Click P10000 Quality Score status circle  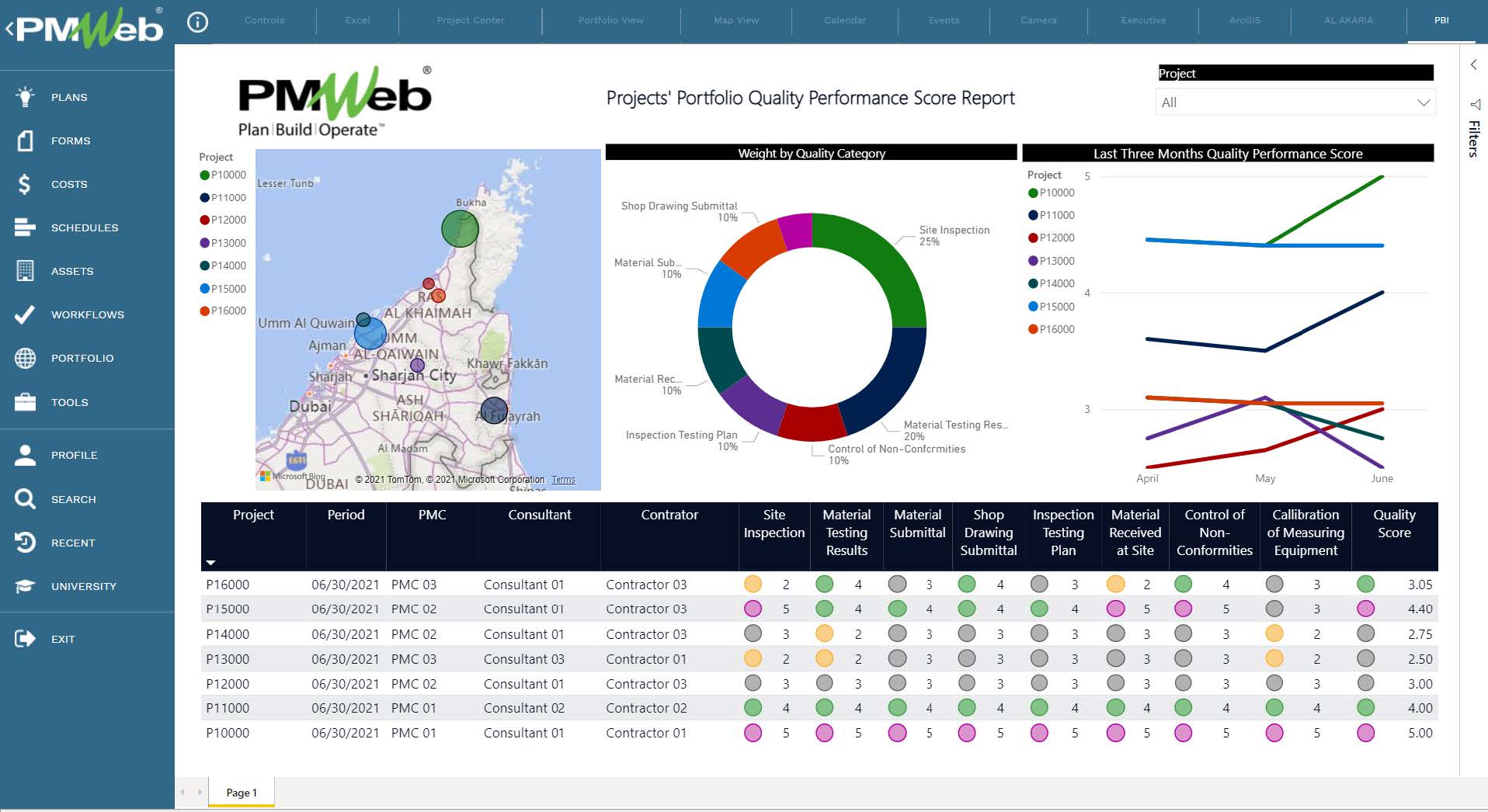click(x=1365, y=733)
